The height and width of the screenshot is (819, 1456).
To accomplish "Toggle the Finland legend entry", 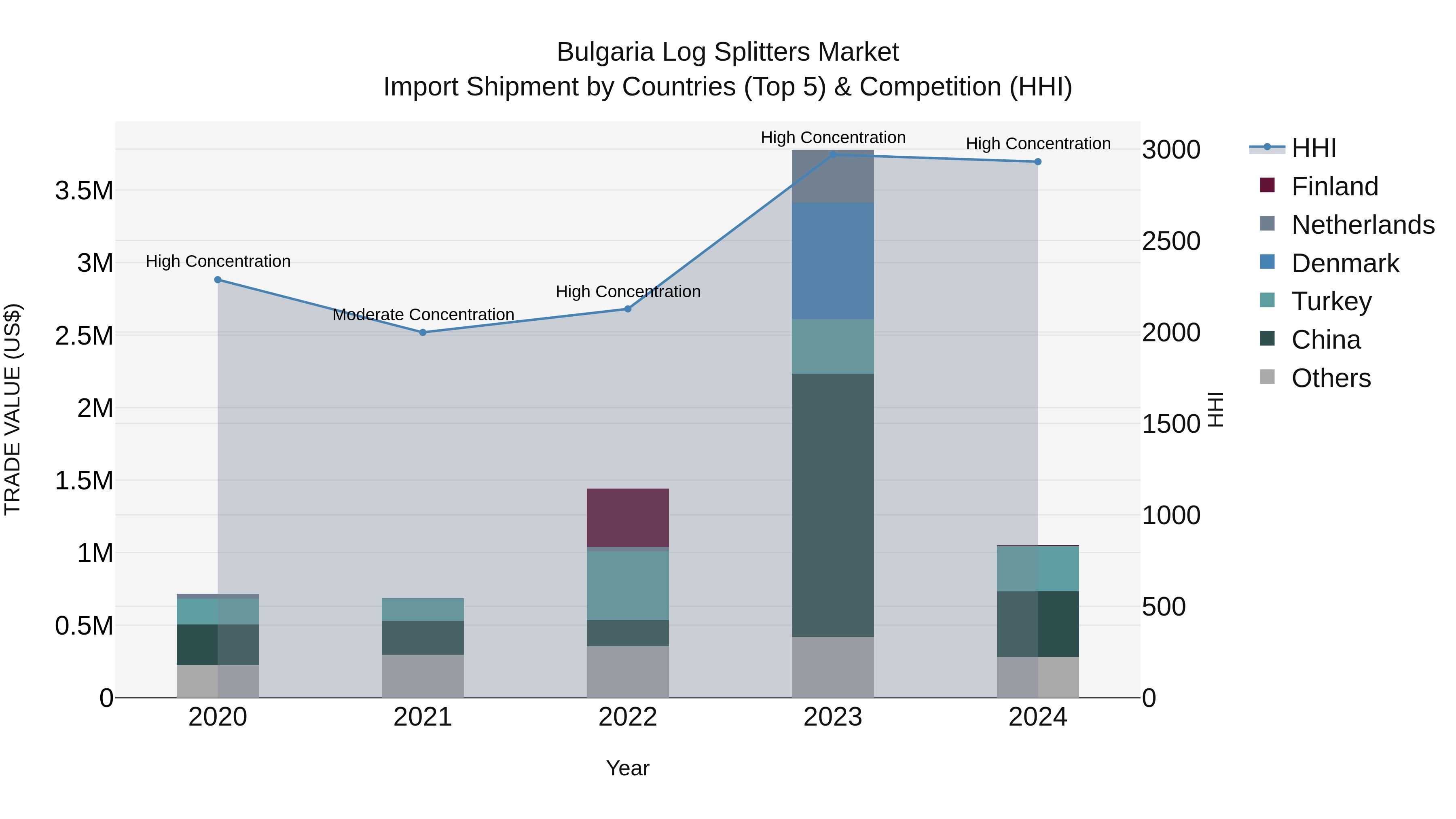I will (1319, 186).
